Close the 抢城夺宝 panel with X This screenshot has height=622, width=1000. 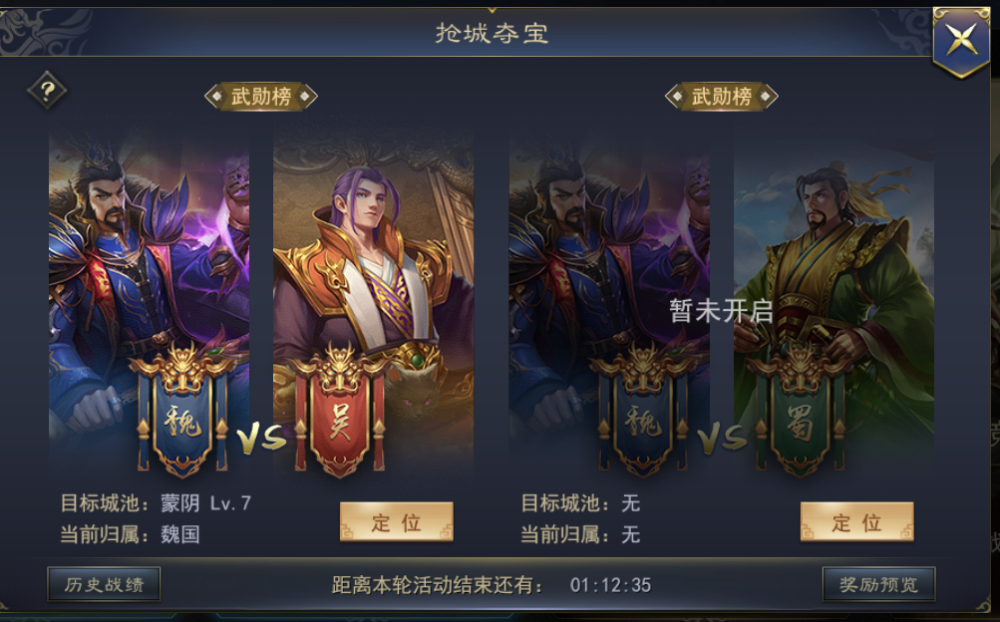961,41
